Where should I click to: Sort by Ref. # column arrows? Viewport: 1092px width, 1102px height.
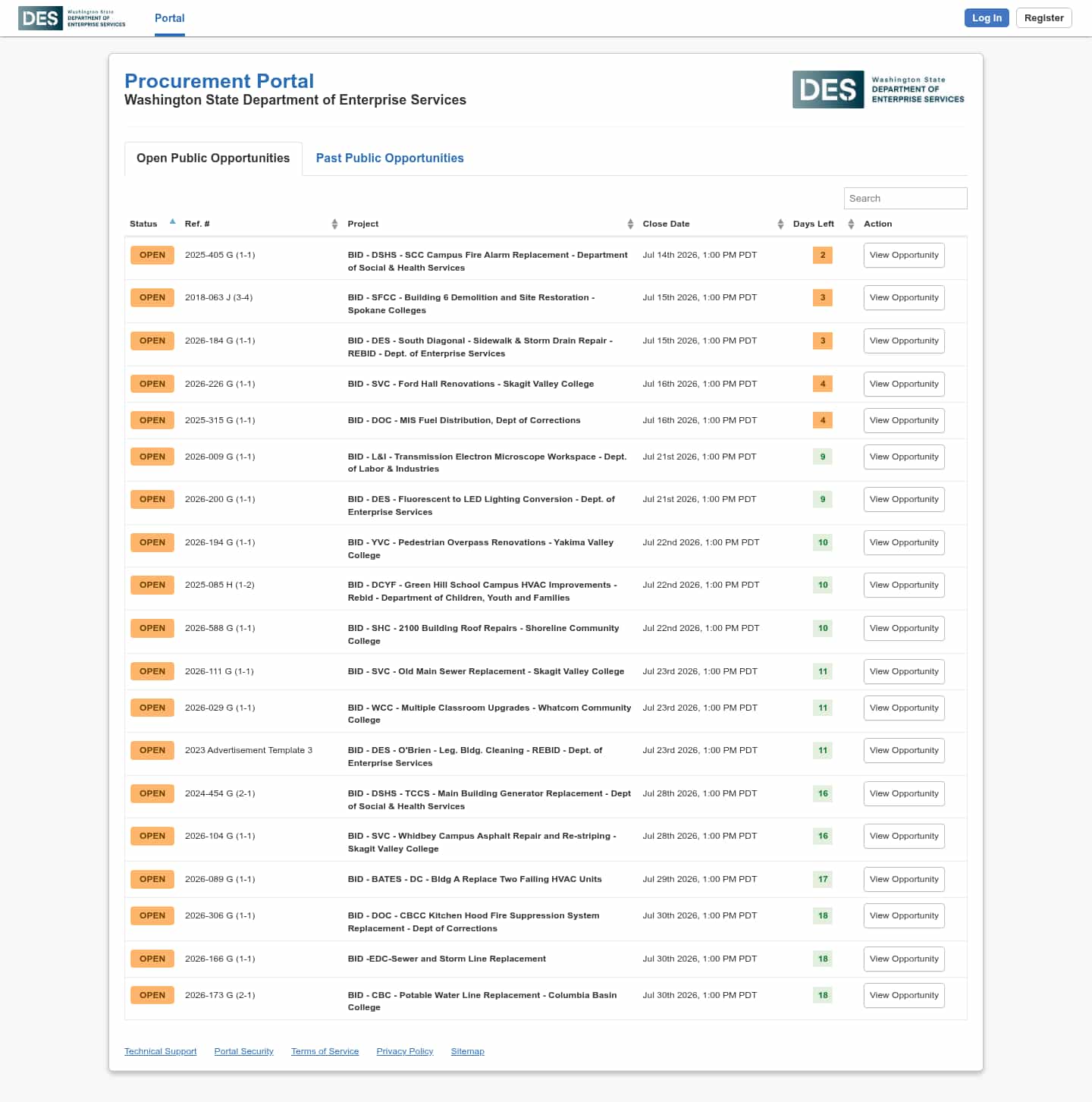coord(334,224)
